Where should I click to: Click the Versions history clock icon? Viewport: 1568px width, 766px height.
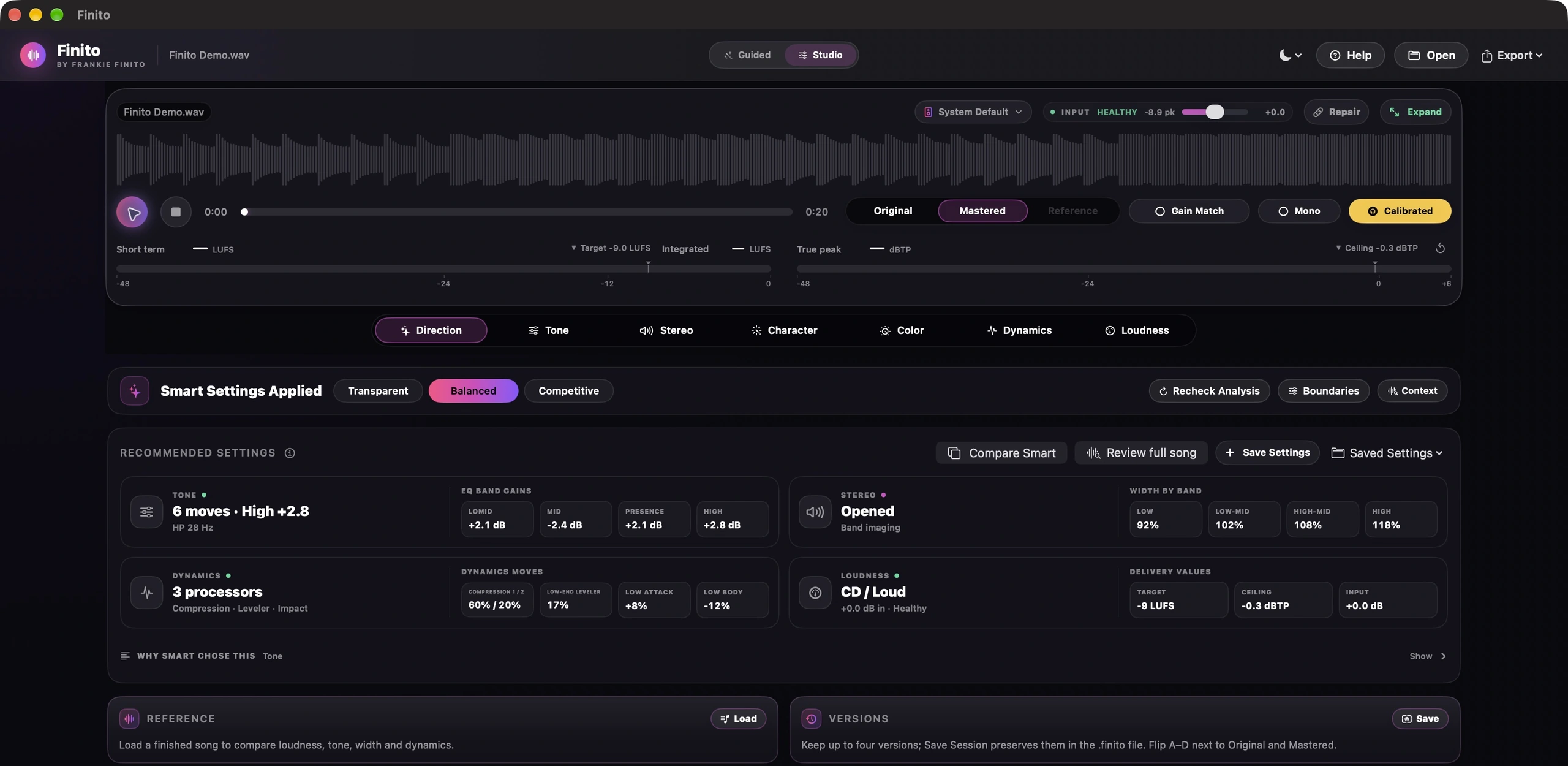pyautogui.click(x=812, y=719)
